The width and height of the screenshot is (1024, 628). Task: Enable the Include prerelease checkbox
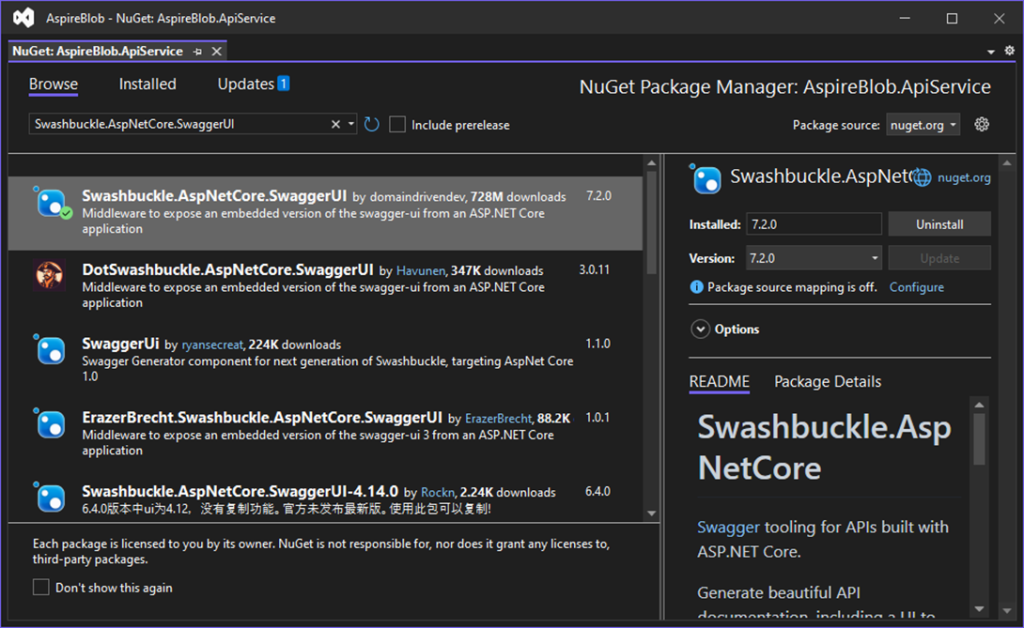click(x=397, y=125)
